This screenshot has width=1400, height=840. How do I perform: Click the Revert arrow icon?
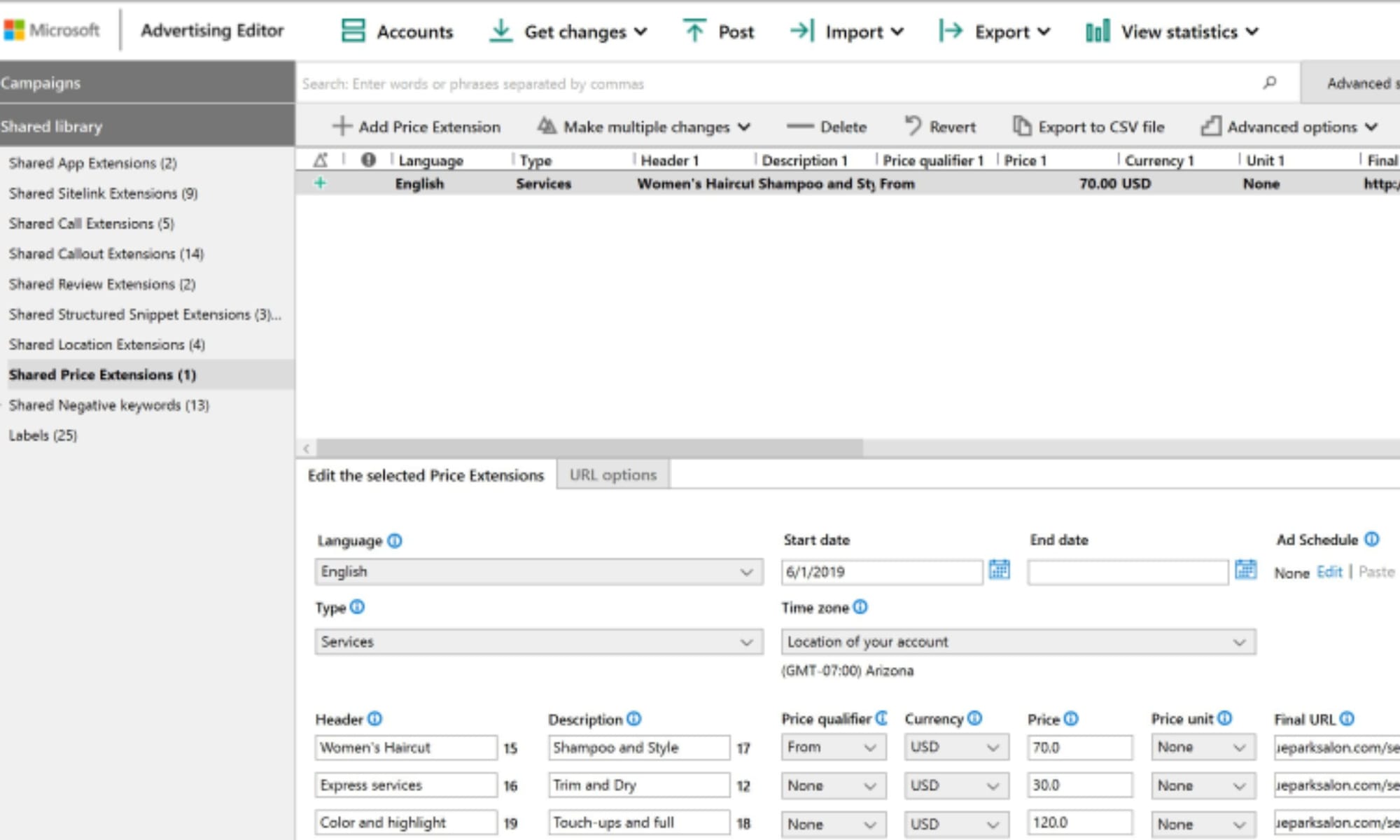(913, 126)
